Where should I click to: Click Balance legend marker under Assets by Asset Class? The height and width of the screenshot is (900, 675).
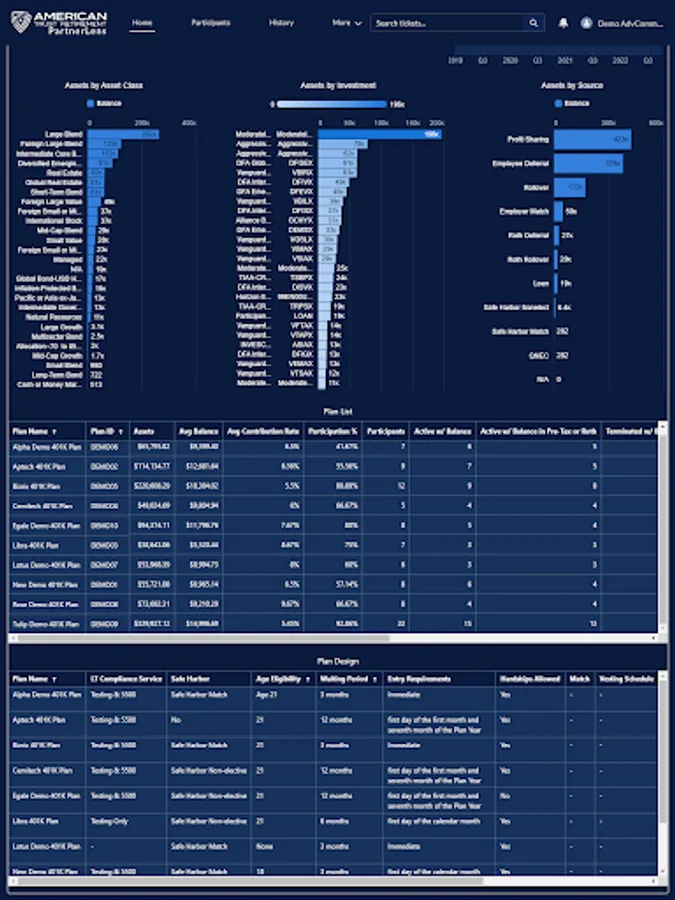90,103
